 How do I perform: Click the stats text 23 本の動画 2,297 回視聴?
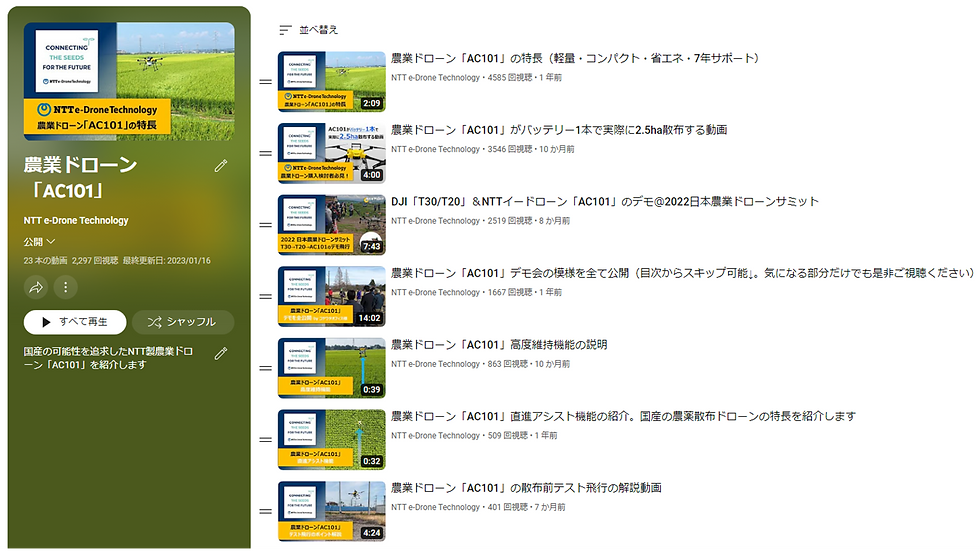pyautogui.click(x=71, y=261)
